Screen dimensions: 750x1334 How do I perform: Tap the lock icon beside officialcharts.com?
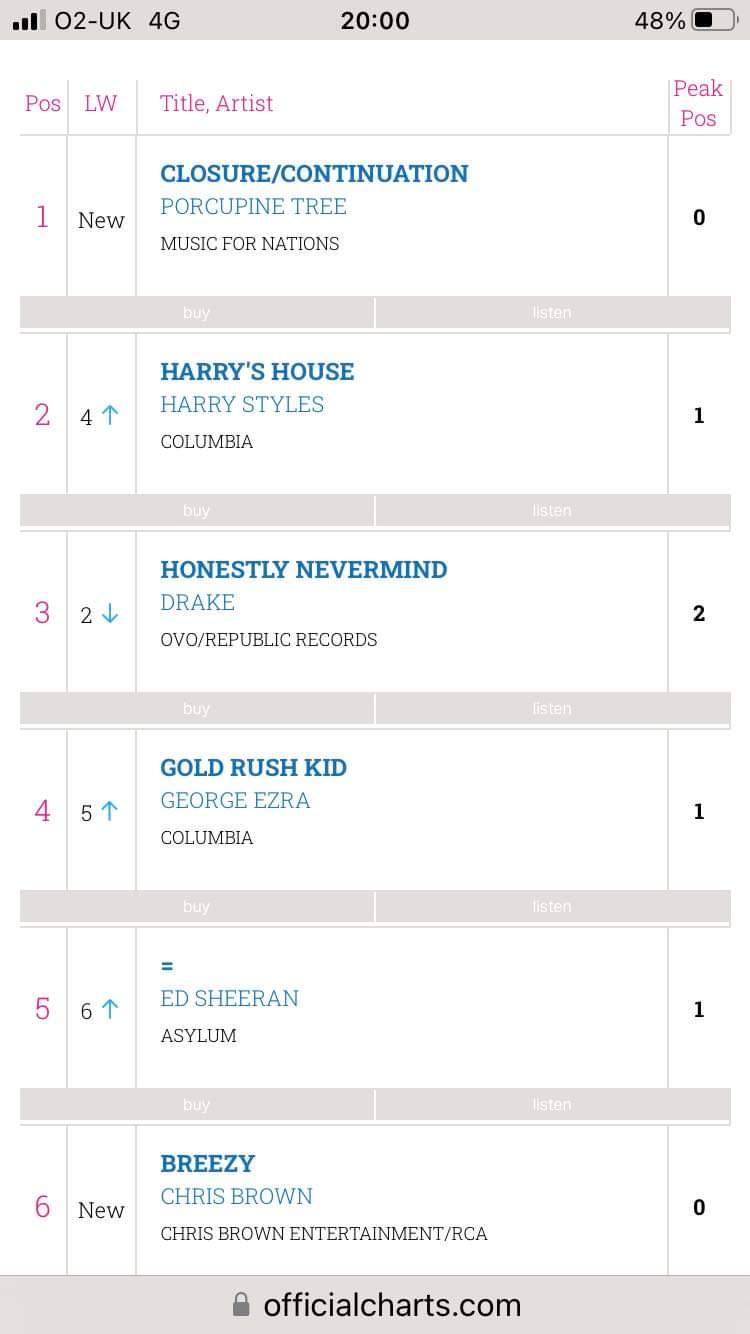click(241, 1305)
